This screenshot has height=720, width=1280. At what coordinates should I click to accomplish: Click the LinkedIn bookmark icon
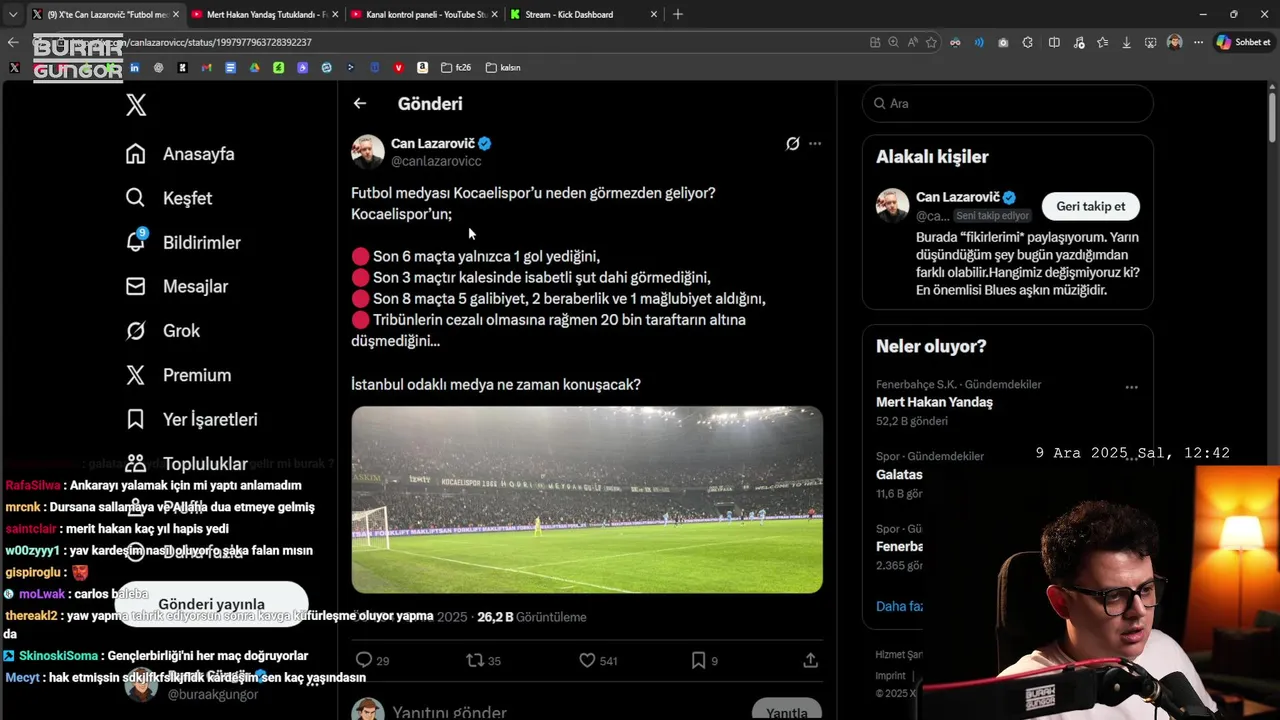click(134, 68)
